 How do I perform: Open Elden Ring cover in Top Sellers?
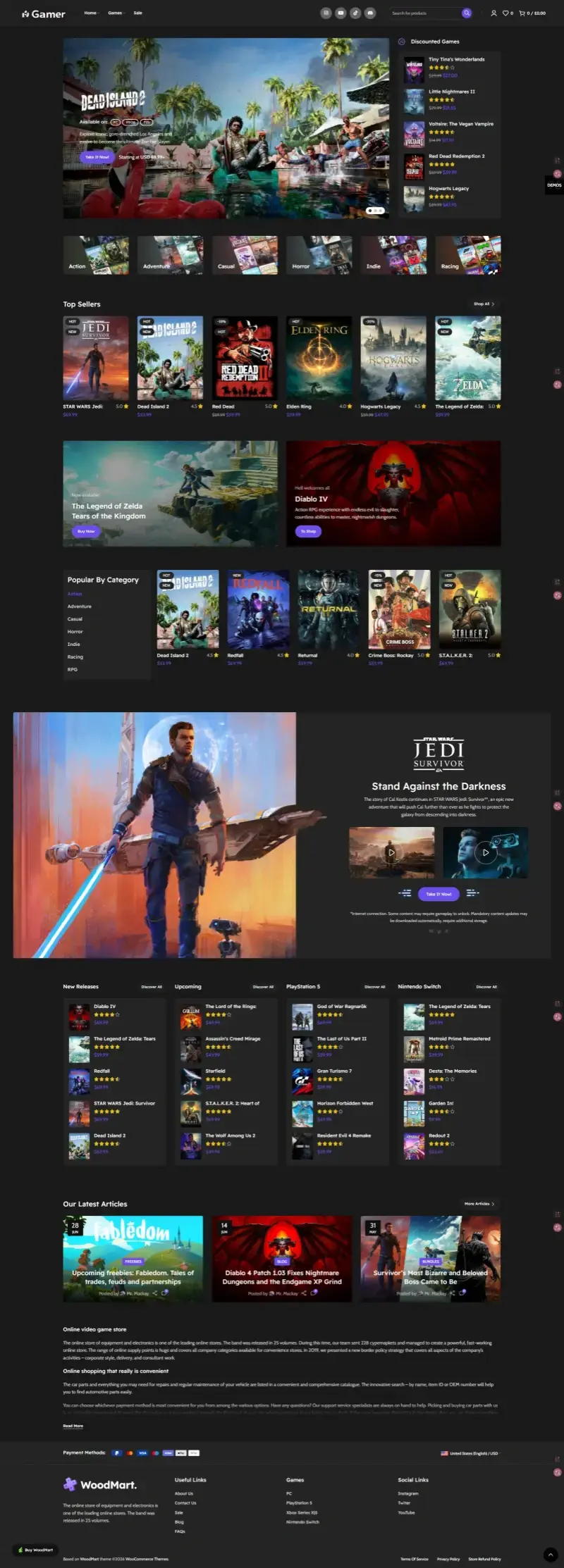tap(319, 359)
